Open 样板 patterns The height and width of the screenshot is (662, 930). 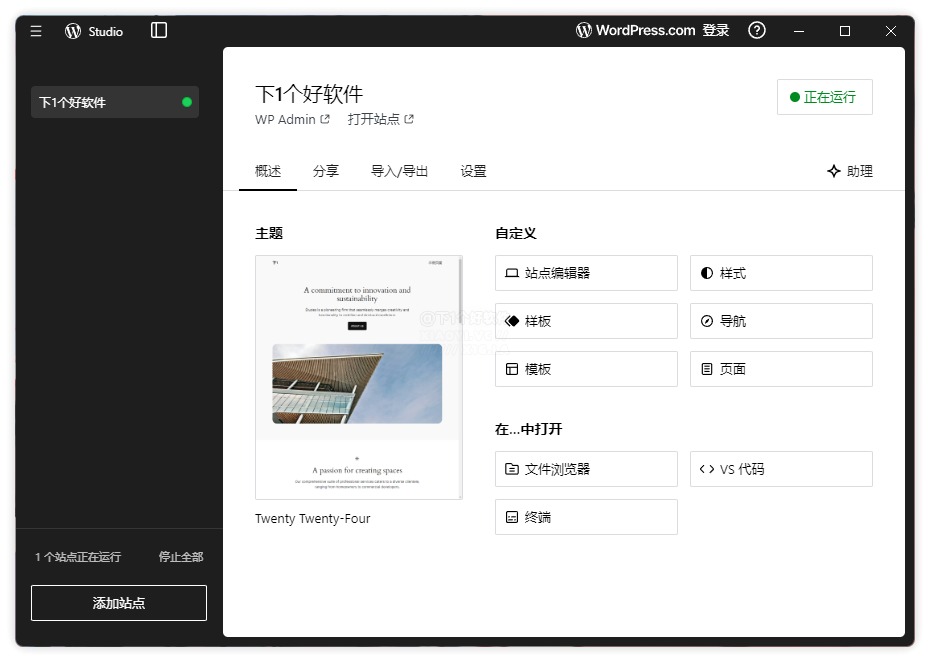(x=586, y=321)
